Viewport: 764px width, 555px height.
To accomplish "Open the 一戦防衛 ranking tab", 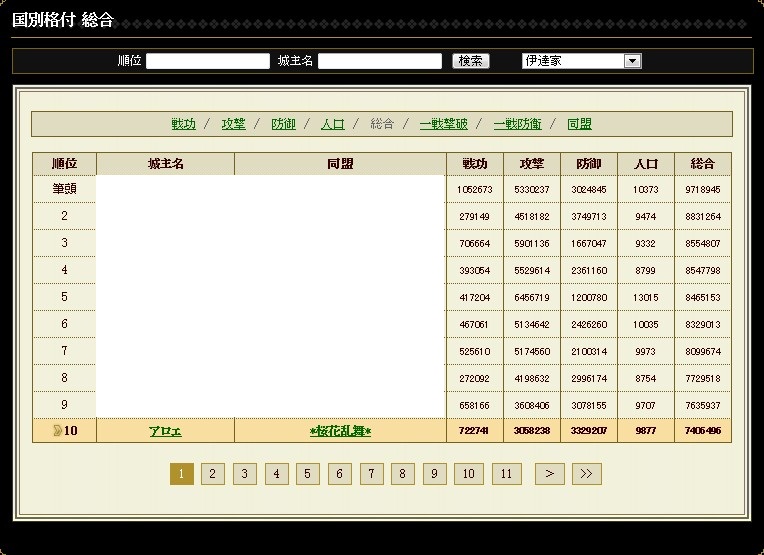I will point(517,124).
